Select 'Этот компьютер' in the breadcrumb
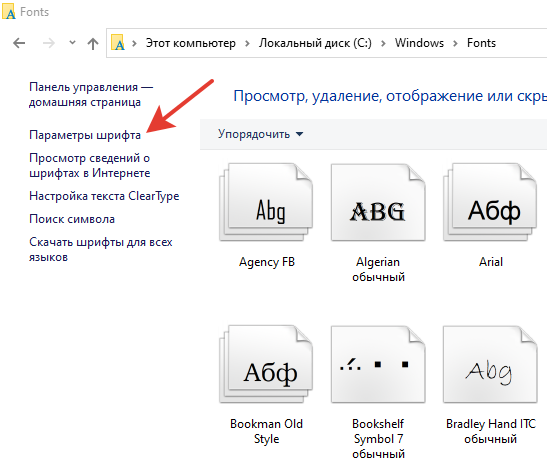547x465 pixels. click(x=190, y=43)
